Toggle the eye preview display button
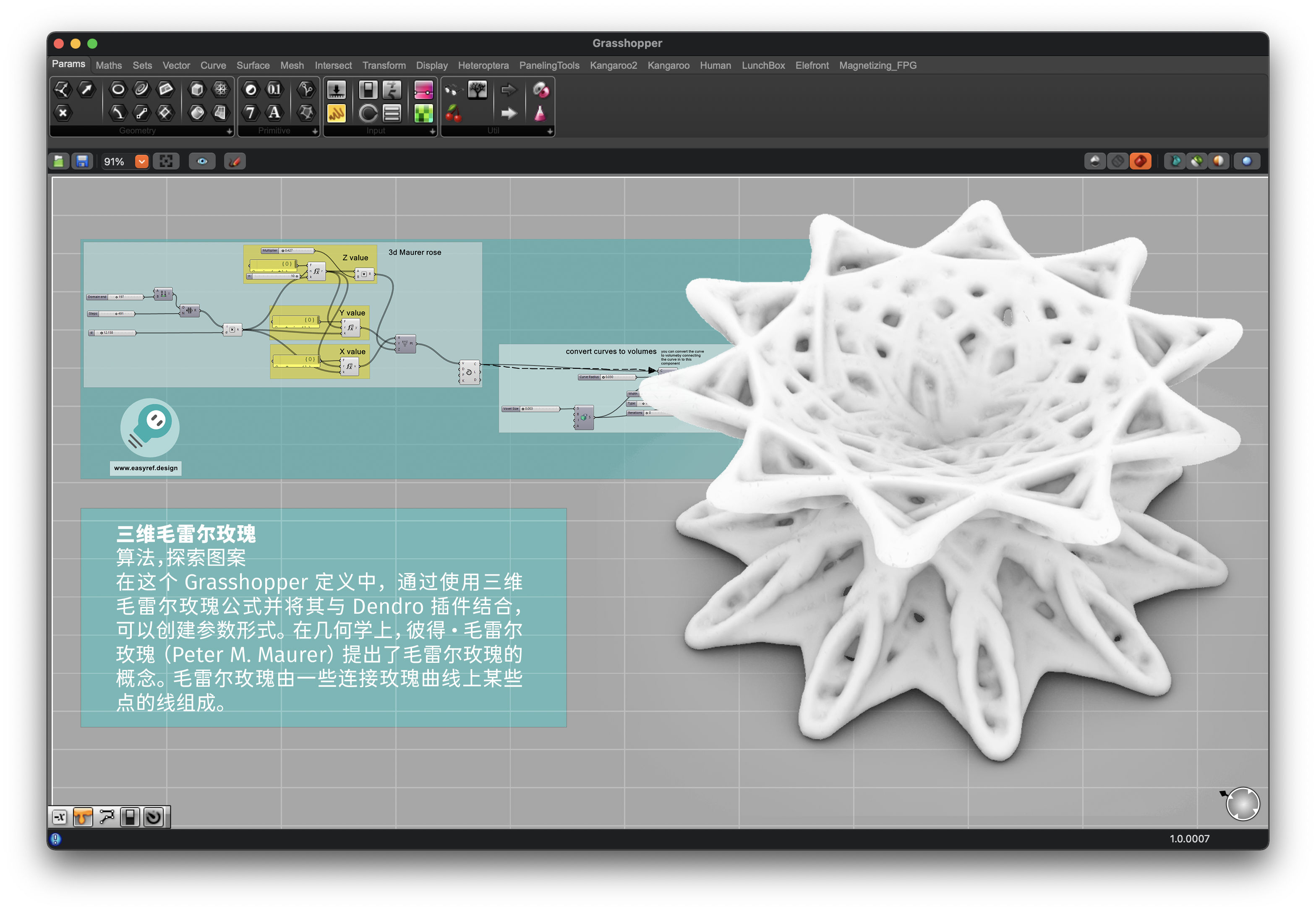This screenshot has width=1316, height=912. (202, 162)
